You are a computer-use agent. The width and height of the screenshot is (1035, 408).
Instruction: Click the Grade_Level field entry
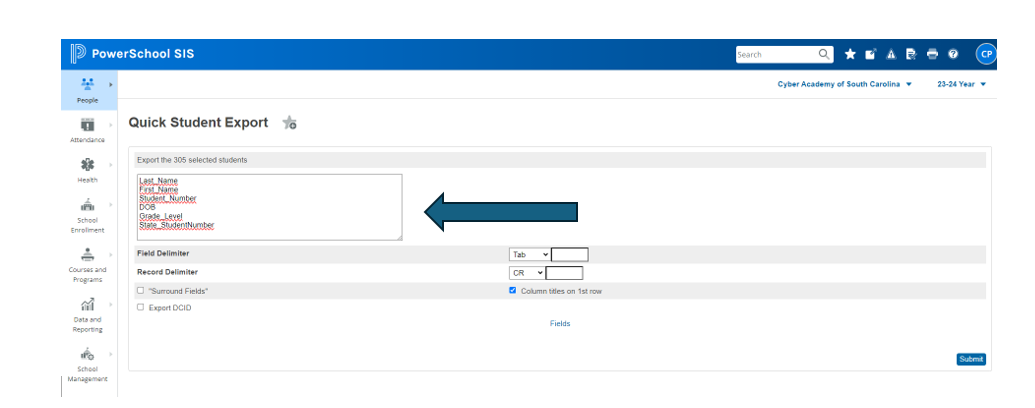160,217
